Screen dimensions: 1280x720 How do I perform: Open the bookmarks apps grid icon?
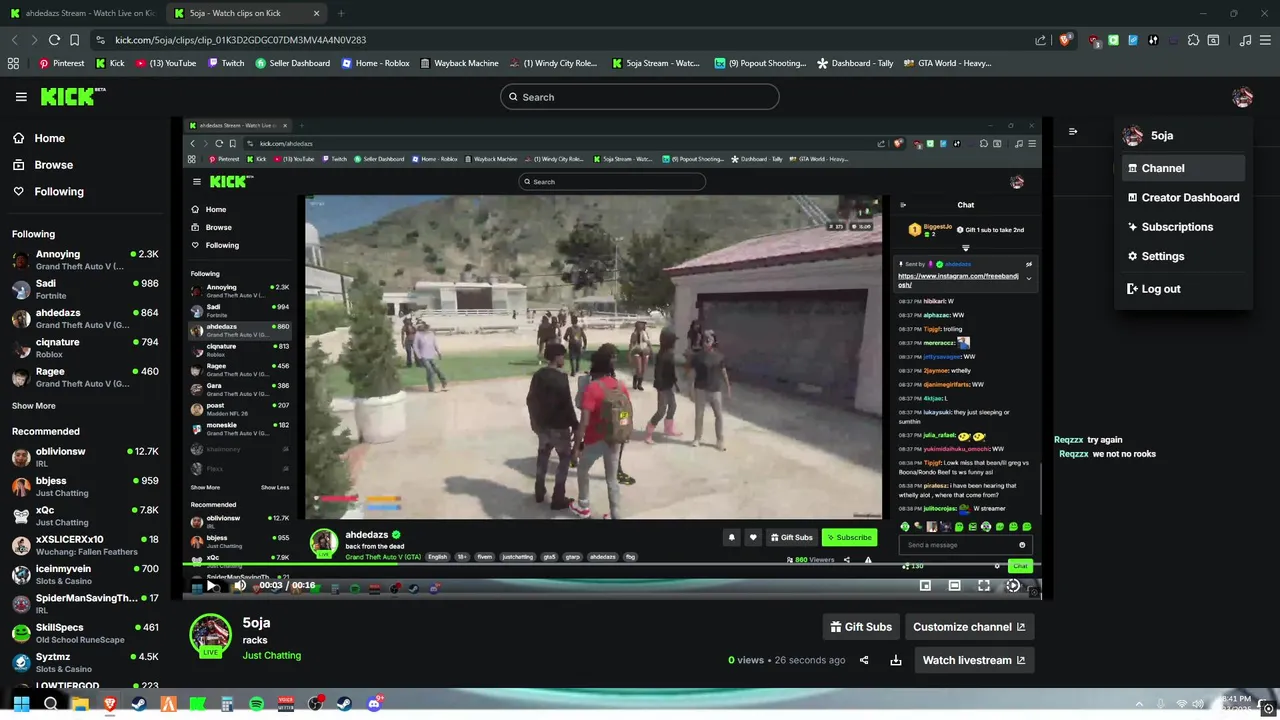point(13,63)
